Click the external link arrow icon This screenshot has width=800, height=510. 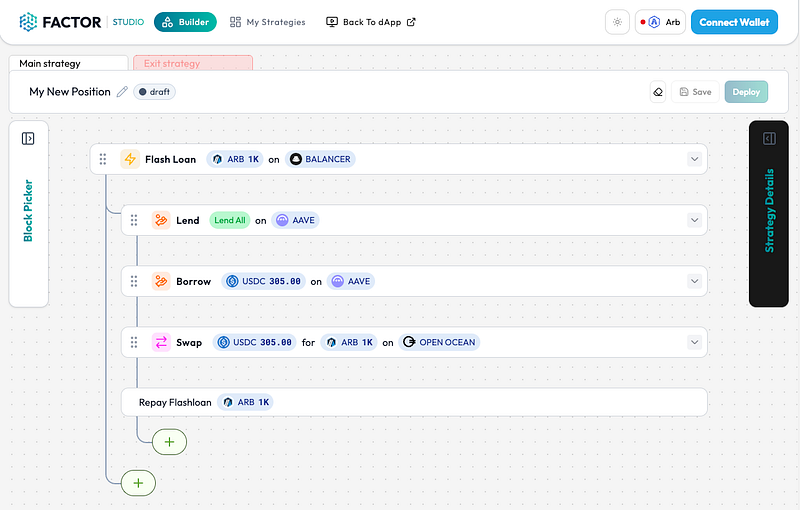411,22
